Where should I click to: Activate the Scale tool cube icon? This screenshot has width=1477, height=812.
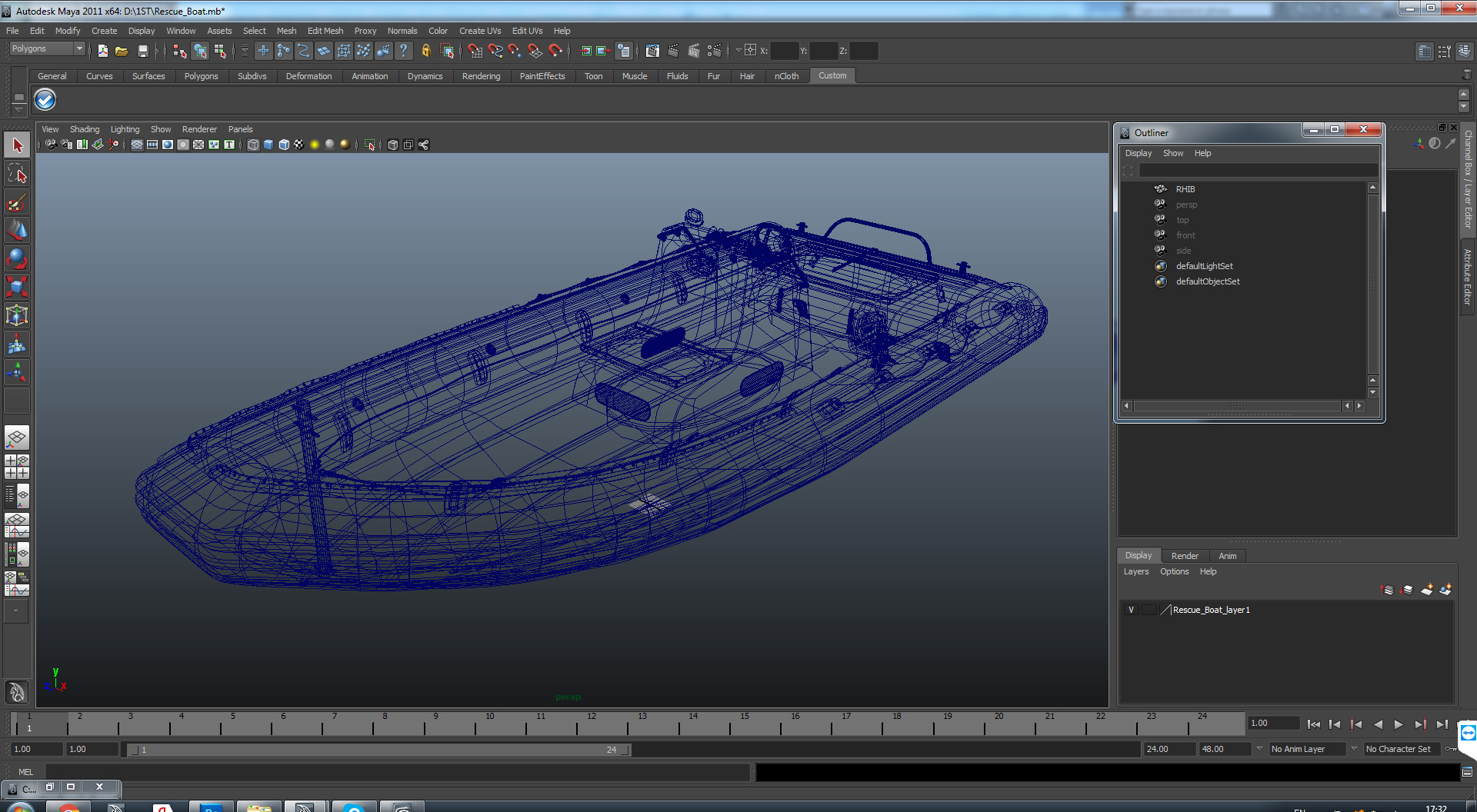point(17,287)
